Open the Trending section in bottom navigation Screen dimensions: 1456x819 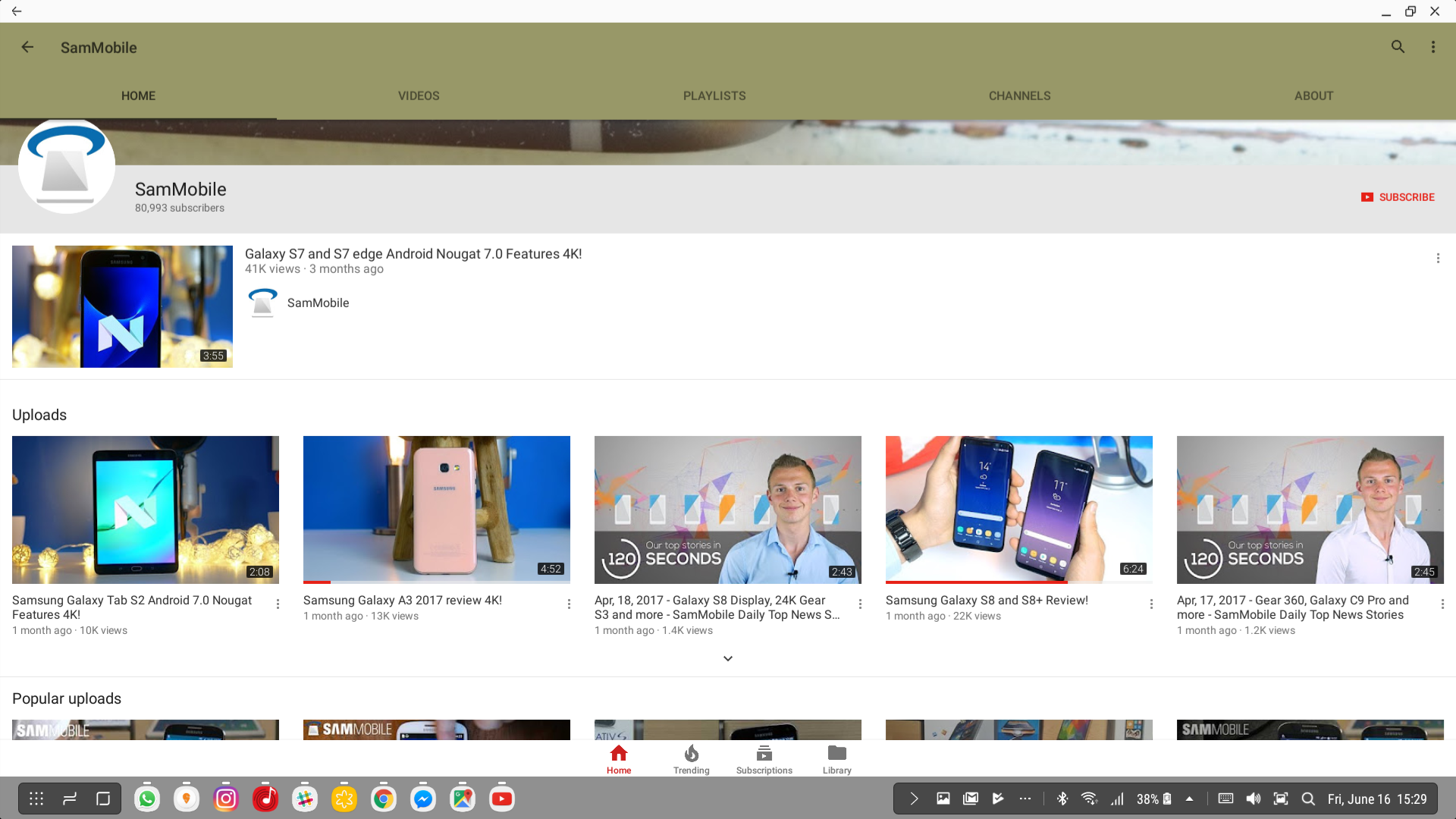[x=691, y=759]
